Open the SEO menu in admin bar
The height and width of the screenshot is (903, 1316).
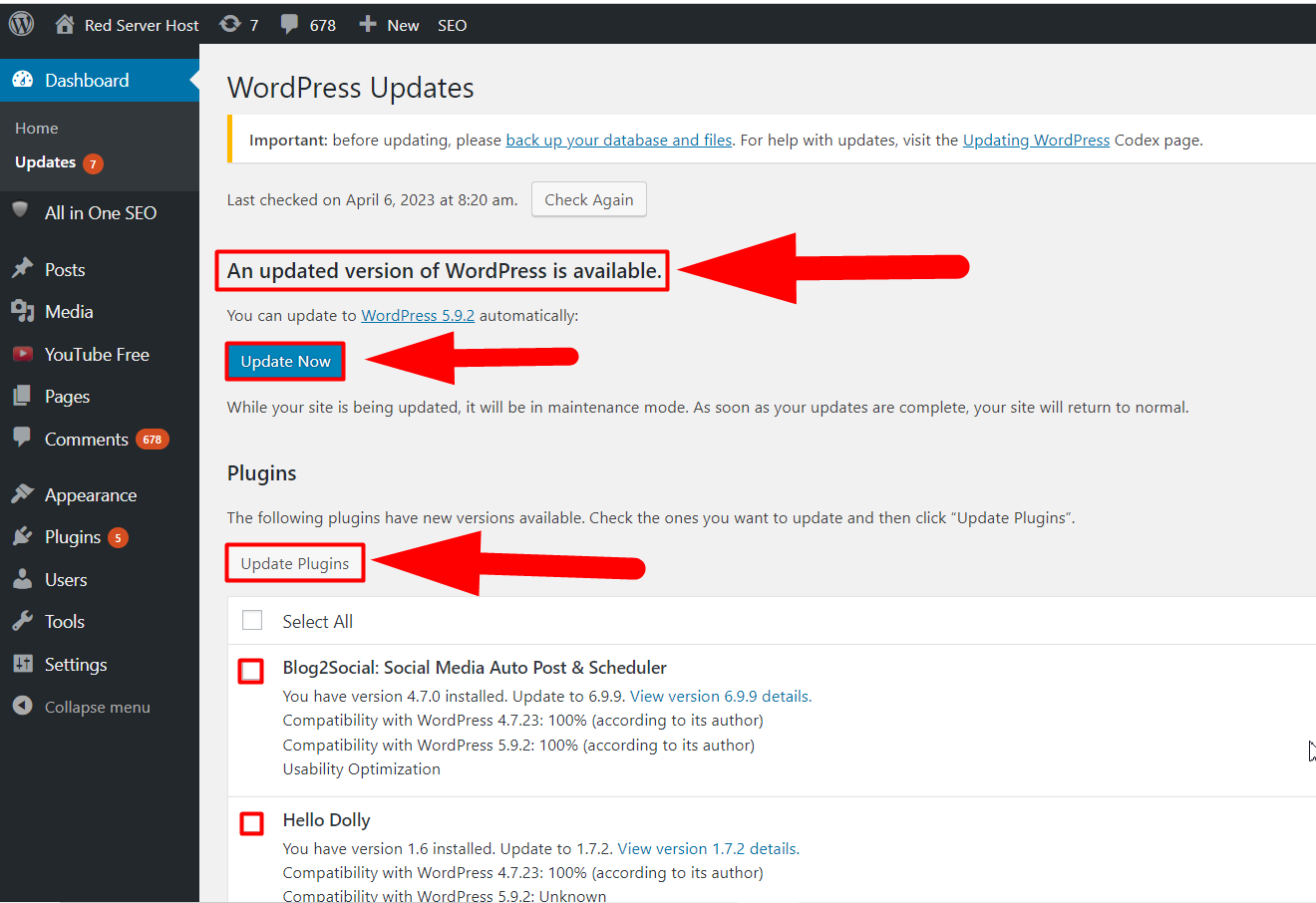(x=452, y=25)
